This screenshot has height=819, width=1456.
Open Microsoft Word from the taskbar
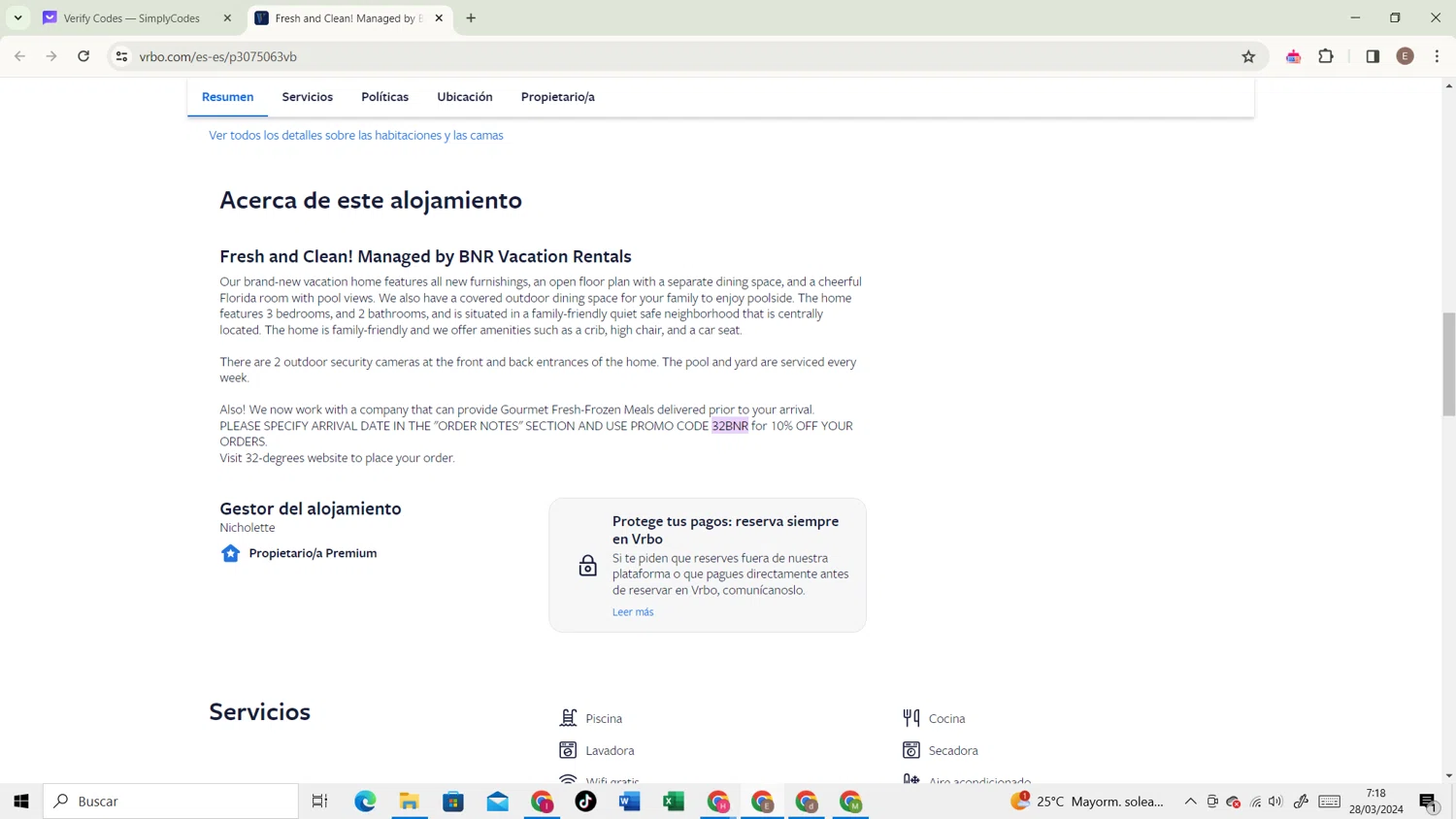[630, 802]
